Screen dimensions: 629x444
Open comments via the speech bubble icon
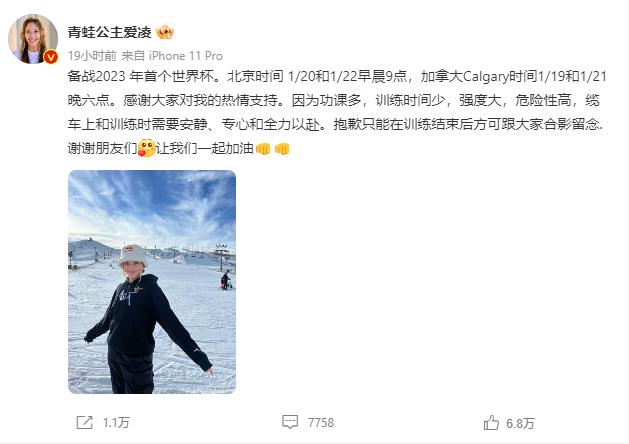[x=290, y=422]
